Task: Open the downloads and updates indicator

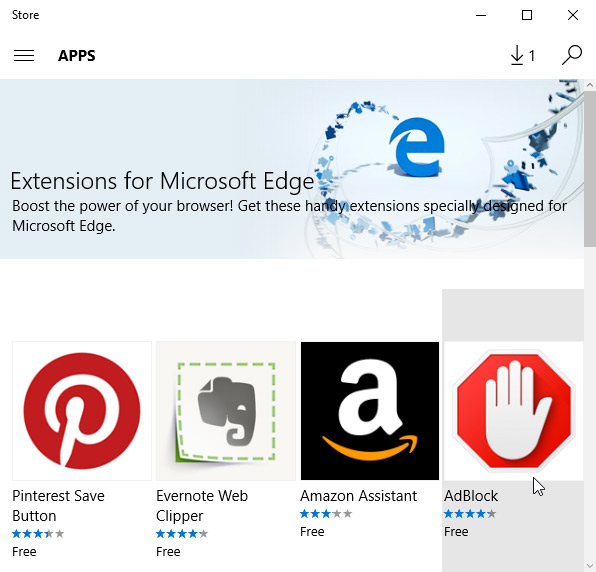Action: (523, 55)
